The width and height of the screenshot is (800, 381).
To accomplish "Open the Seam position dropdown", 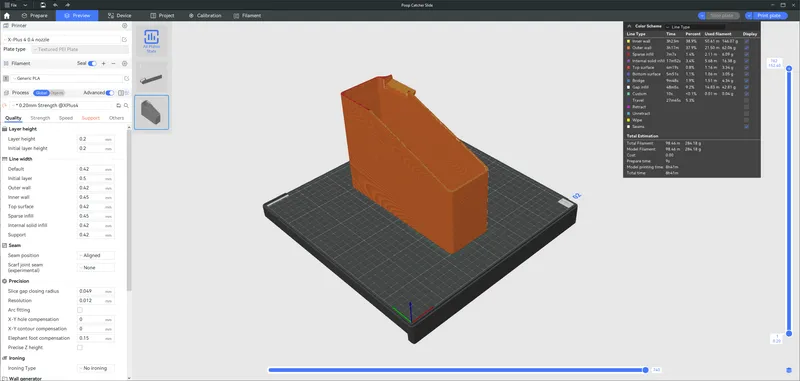I will (96, 256).
